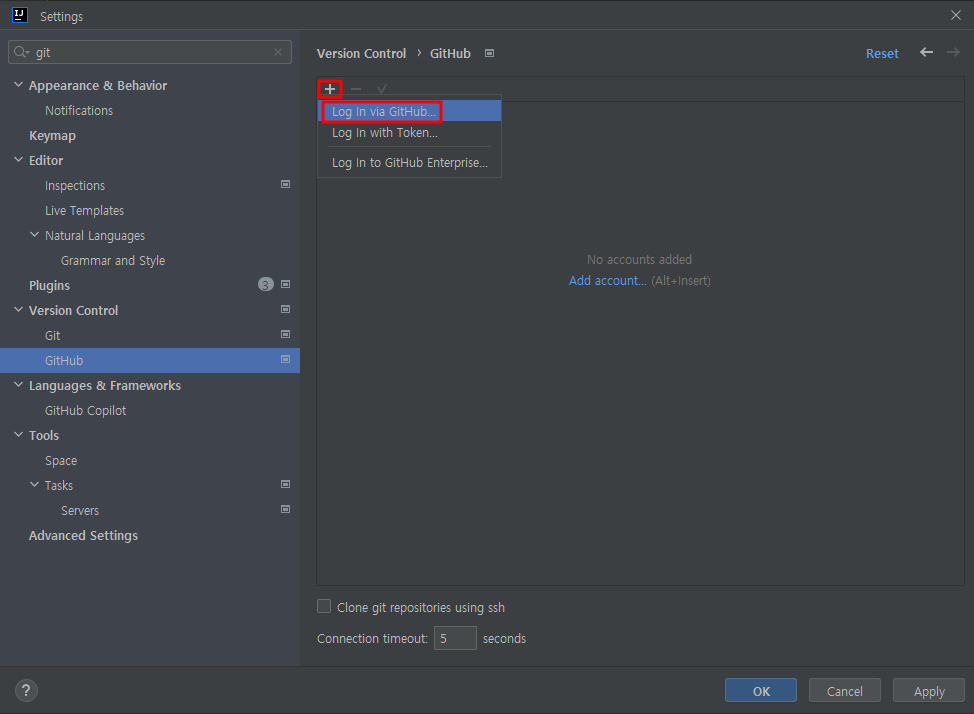Click the search magnifier icon in settings
Viewport: 974px width, 714px height.
pyautogui.click(x=21, y=52)
